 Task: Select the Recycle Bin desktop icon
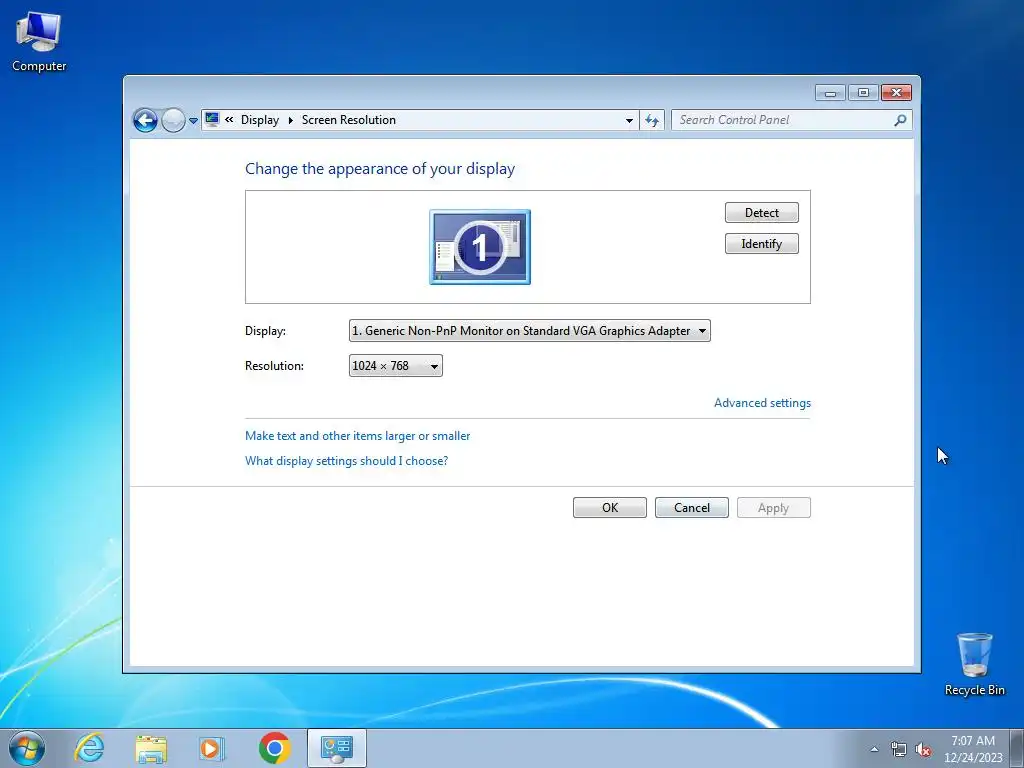974,664
